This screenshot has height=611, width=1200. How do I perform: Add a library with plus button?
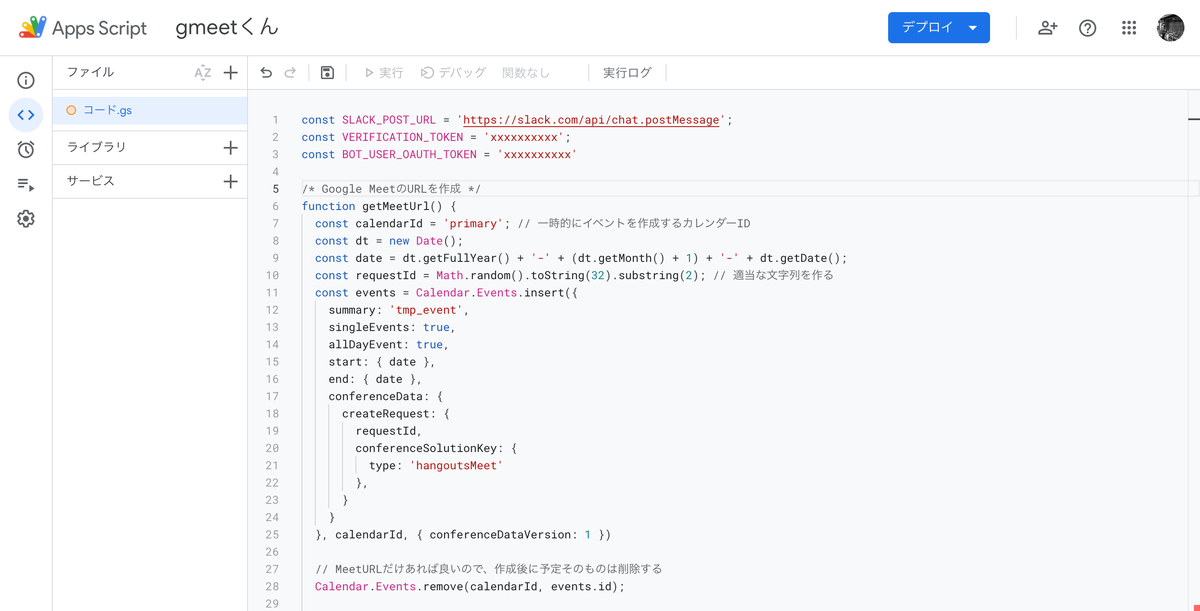click(231, 147)
